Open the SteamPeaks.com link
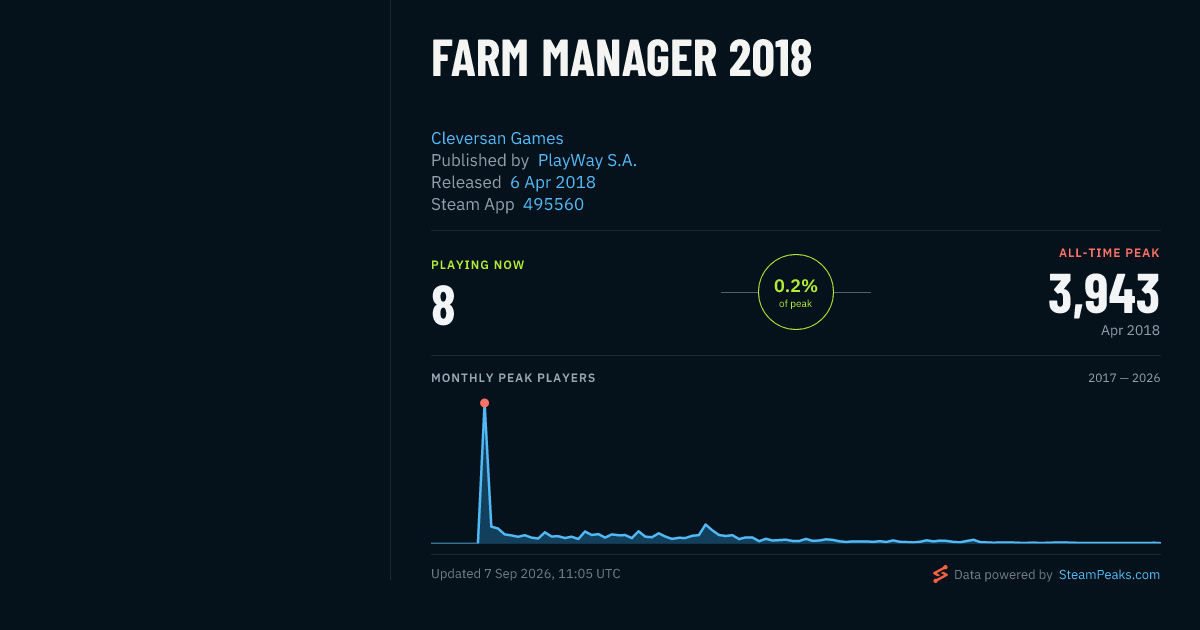The image size is (1200, 630). (1109, 575)
